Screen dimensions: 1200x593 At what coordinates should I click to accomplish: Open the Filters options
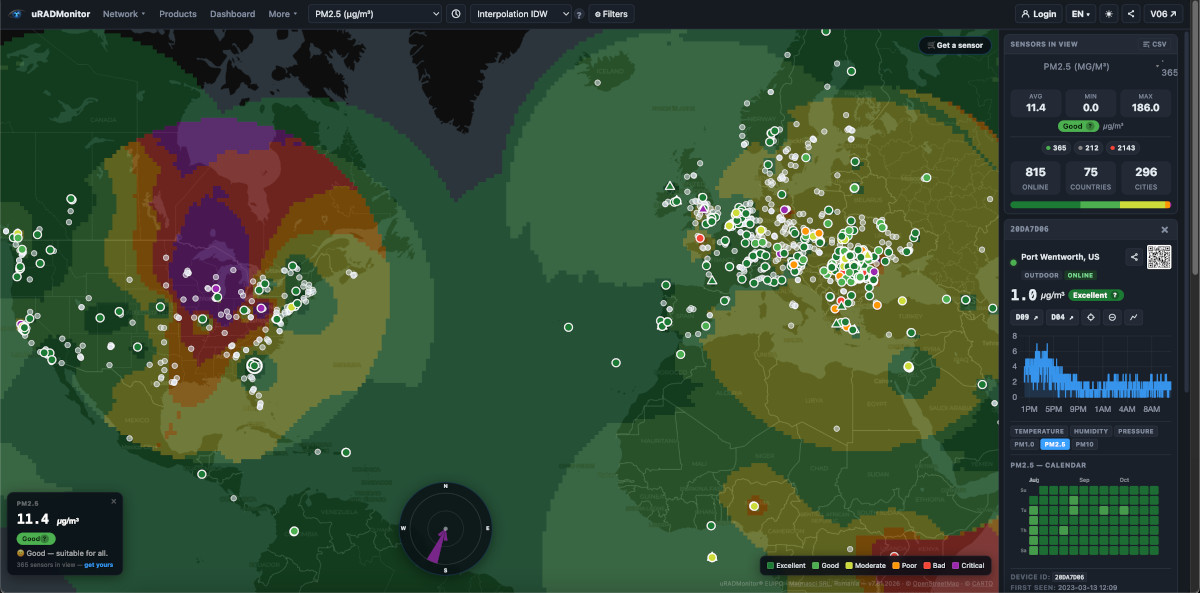click(x=611, y=14)
